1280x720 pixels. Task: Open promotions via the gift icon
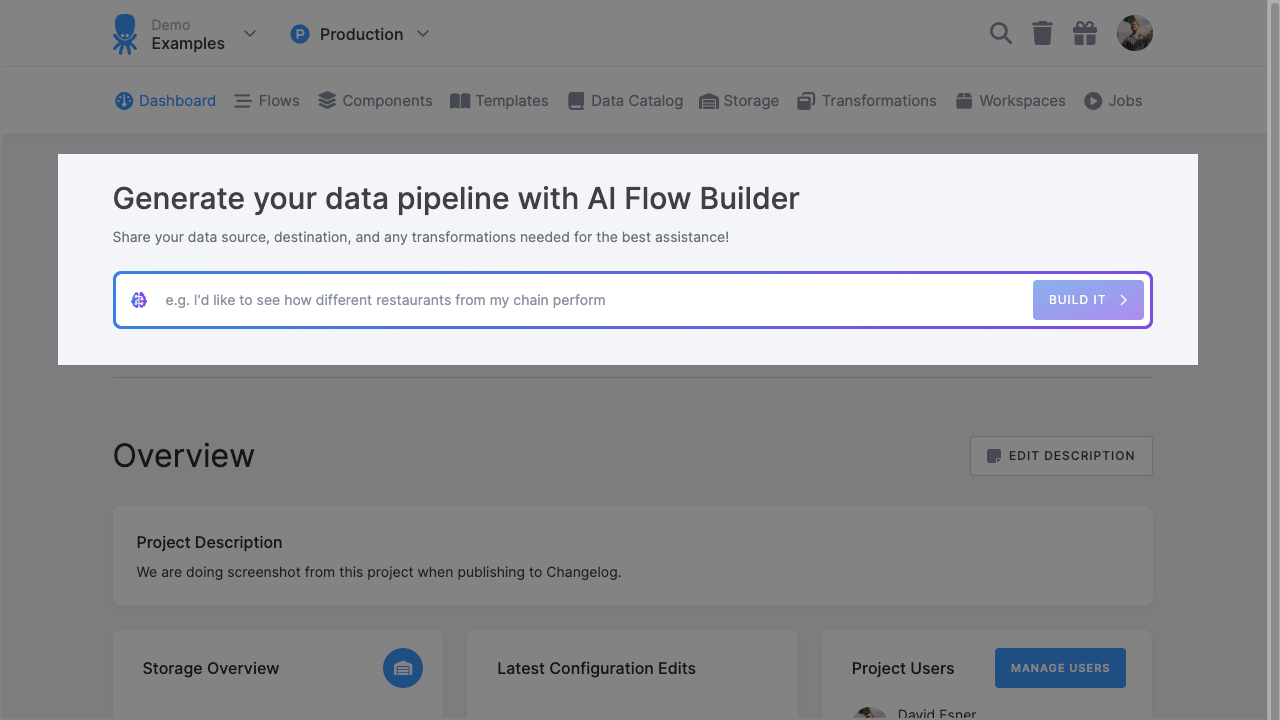[x=1084, y=33]
